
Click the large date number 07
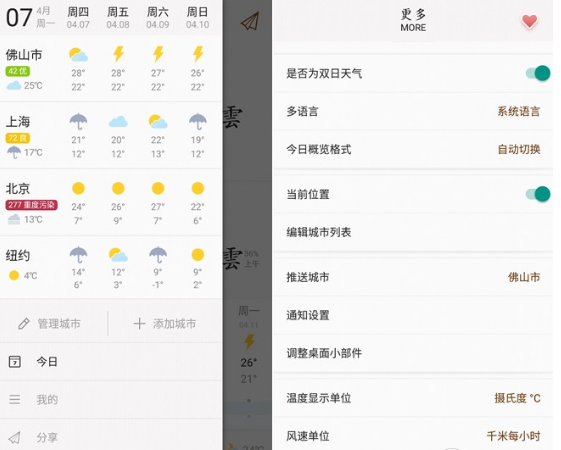(x=19, y=18)
